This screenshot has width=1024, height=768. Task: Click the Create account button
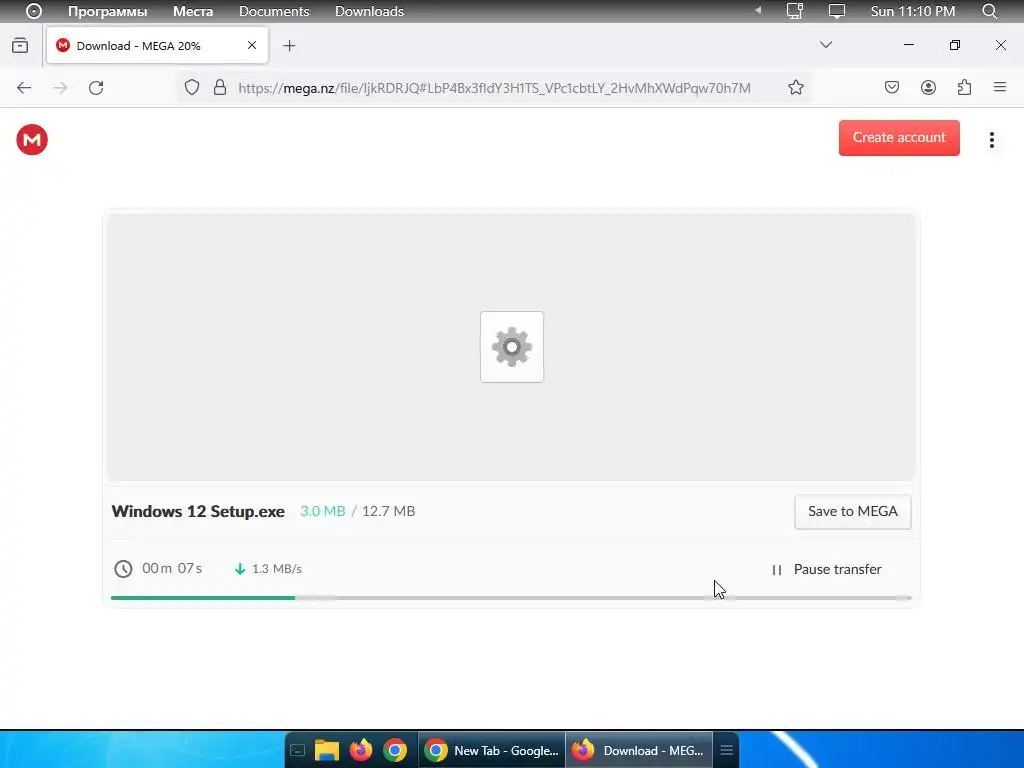(899, 138)
